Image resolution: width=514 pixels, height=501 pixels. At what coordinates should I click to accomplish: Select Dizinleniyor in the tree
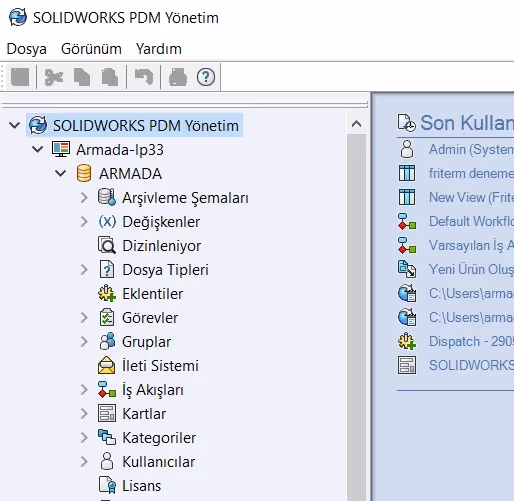coord(162,246)
